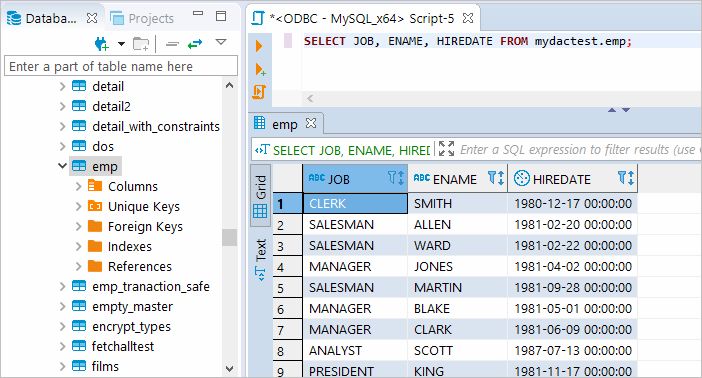Click JOB column filter sort icon

tap(396, 178)
